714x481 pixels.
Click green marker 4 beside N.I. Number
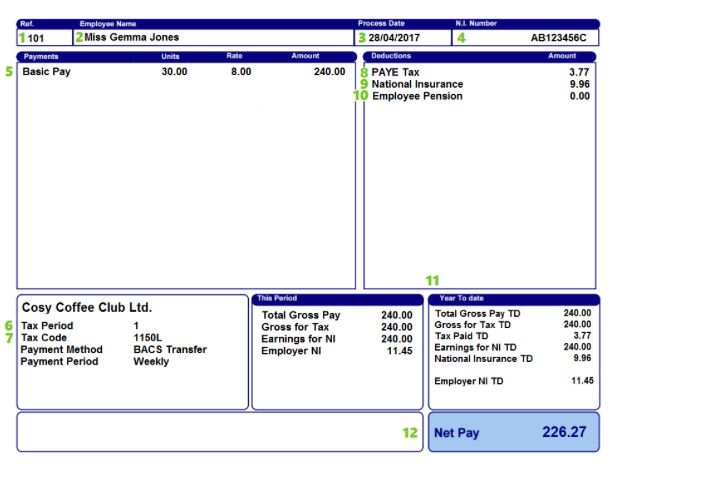(461, 38)
